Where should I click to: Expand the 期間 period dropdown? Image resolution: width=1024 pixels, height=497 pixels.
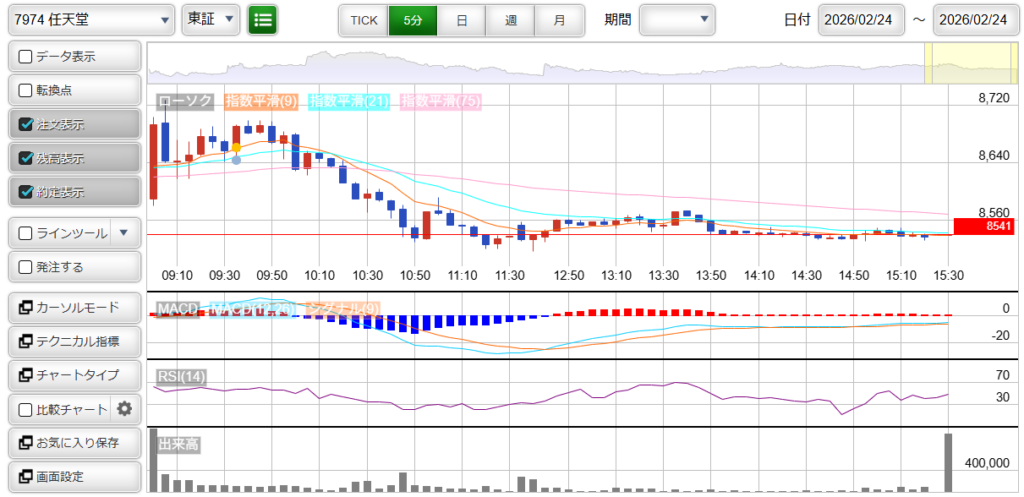(x=677, y=20)
